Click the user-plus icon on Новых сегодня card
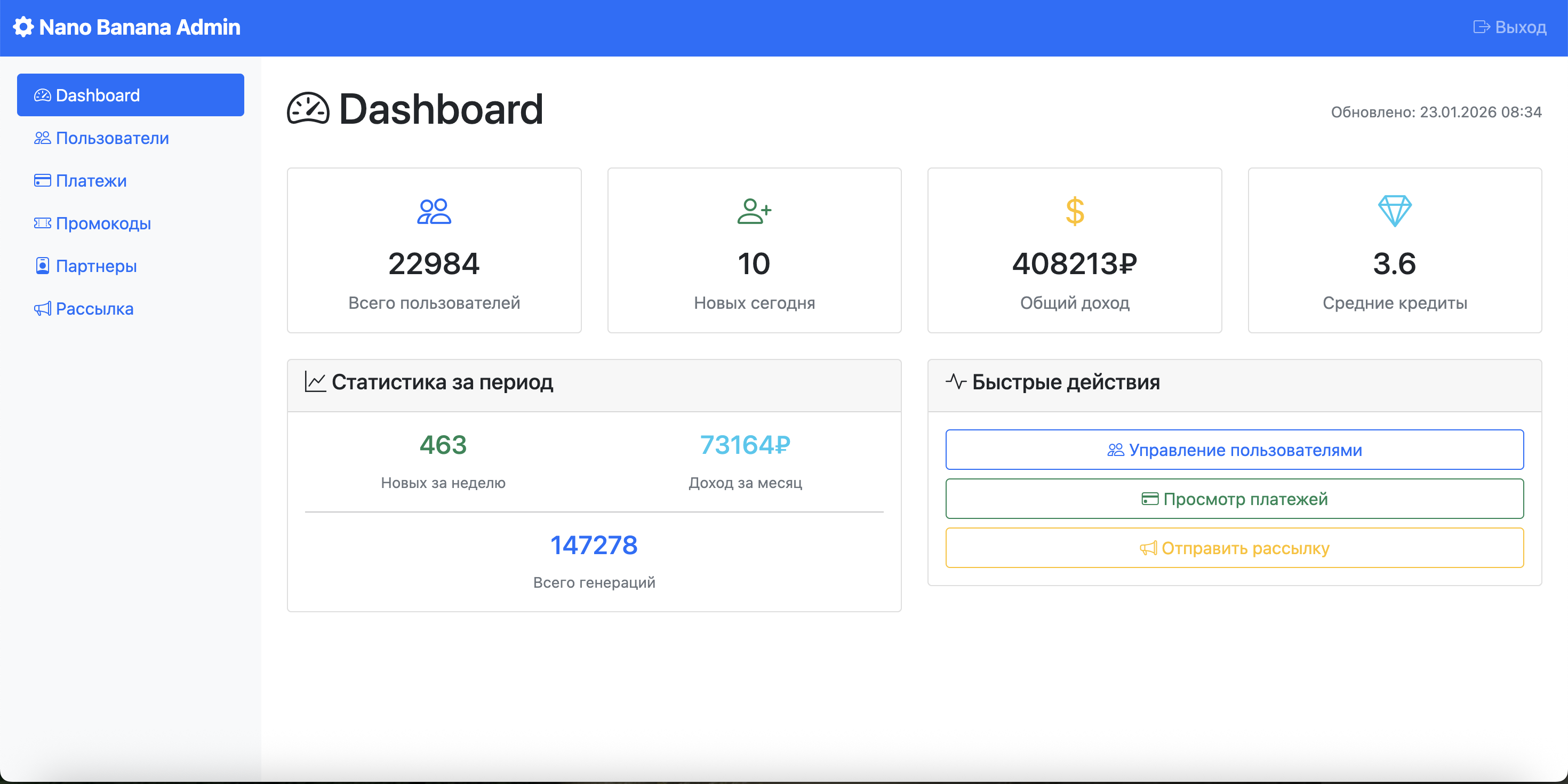The image size is (1568, 784). coord(754,211)
